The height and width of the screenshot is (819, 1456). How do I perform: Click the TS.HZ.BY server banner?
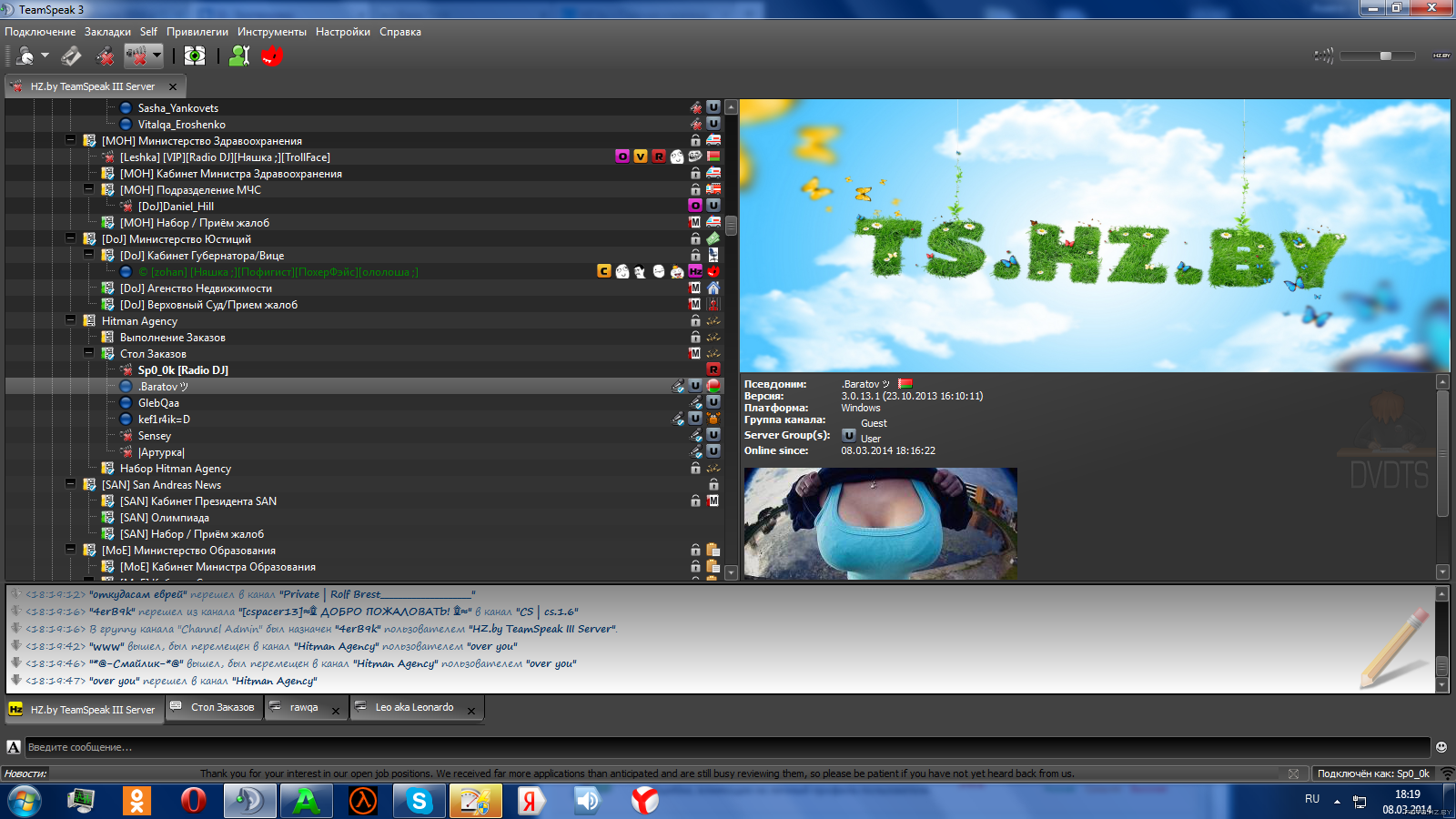click(1095, 236)
